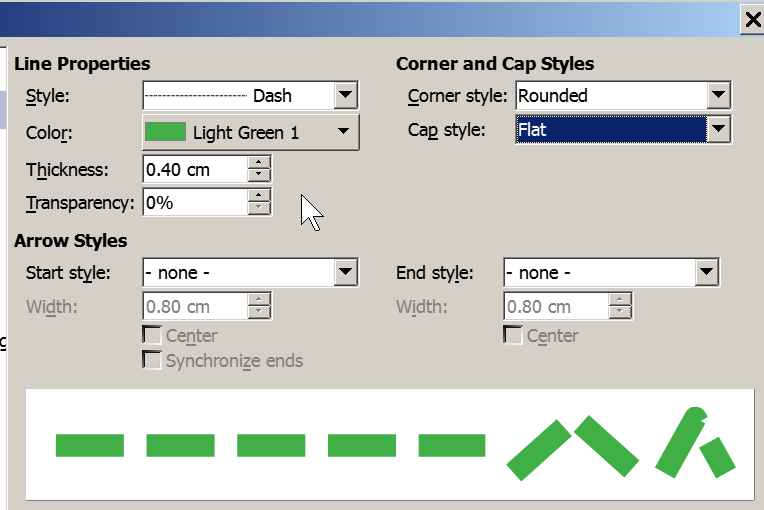Screen dimensions: 764x510
Task: Click into the Thickness 0.40 cm field
Action: pos(196,170)
